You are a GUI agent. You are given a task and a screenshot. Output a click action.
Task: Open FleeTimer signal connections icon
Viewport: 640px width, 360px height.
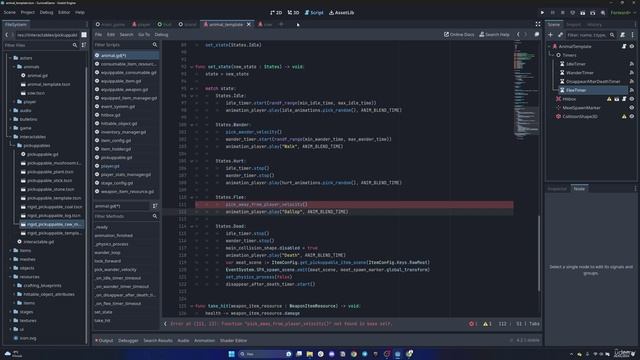click(632, 90)
